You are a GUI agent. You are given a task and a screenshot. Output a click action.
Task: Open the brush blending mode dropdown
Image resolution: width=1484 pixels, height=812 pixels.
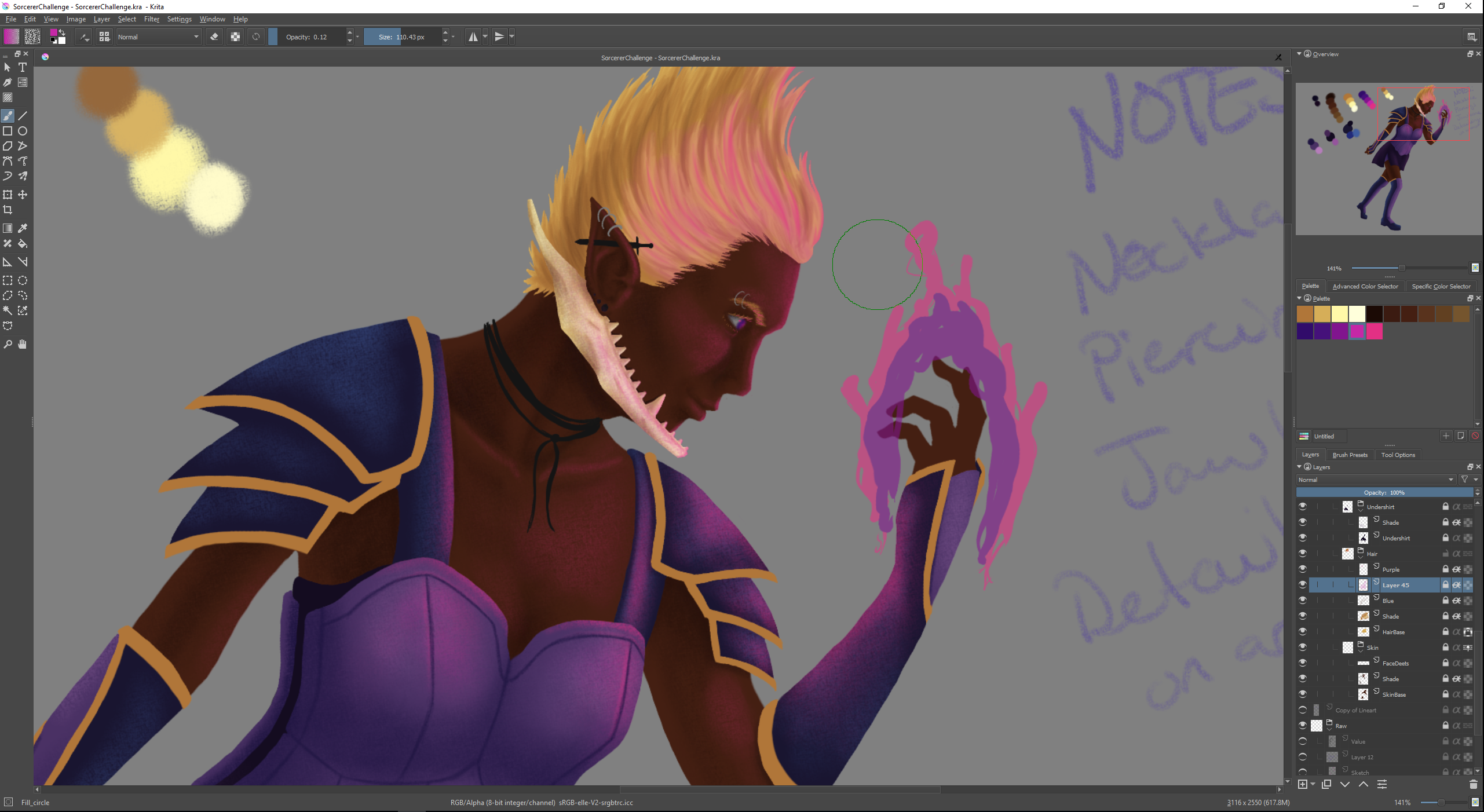click(x=158, y=37)
